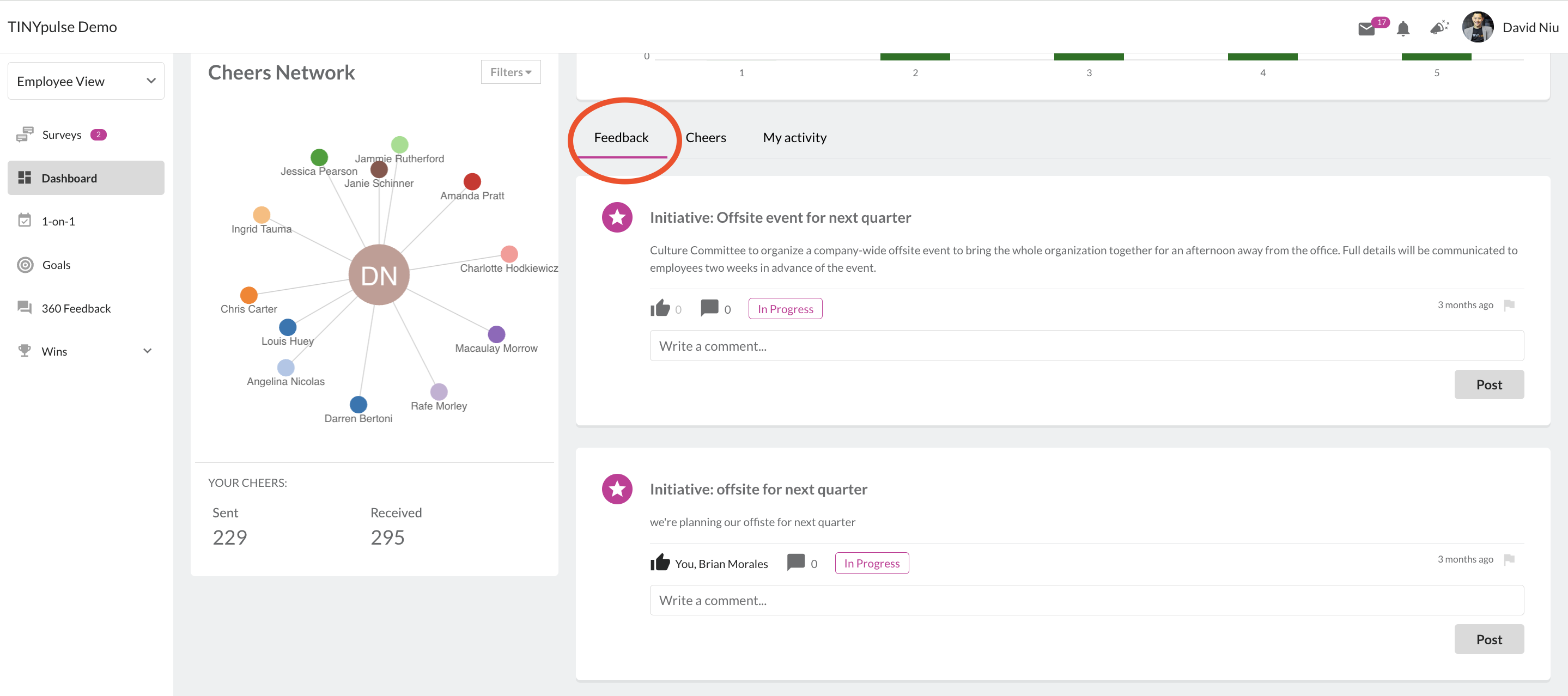Click the Goals target icon
This screenshot has height=696, width=1568.
(x=25, y=265)
